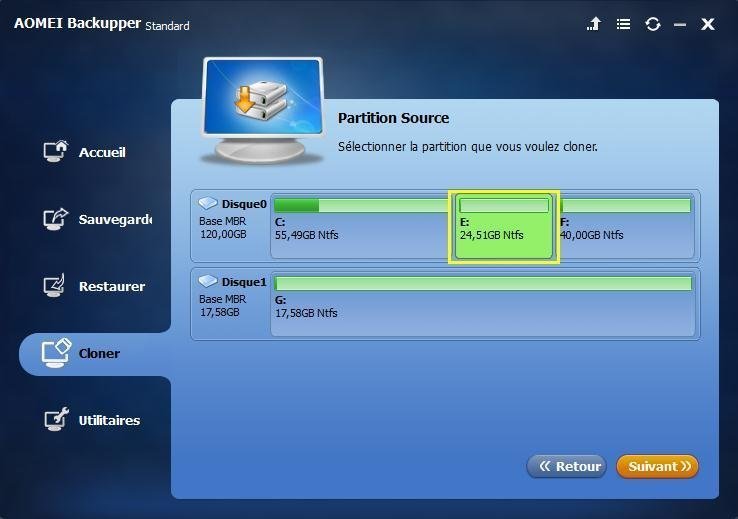The height and width of the screenshot is (519, 738).
Task: Click the Disque1 drive icon
Action: 207,281
